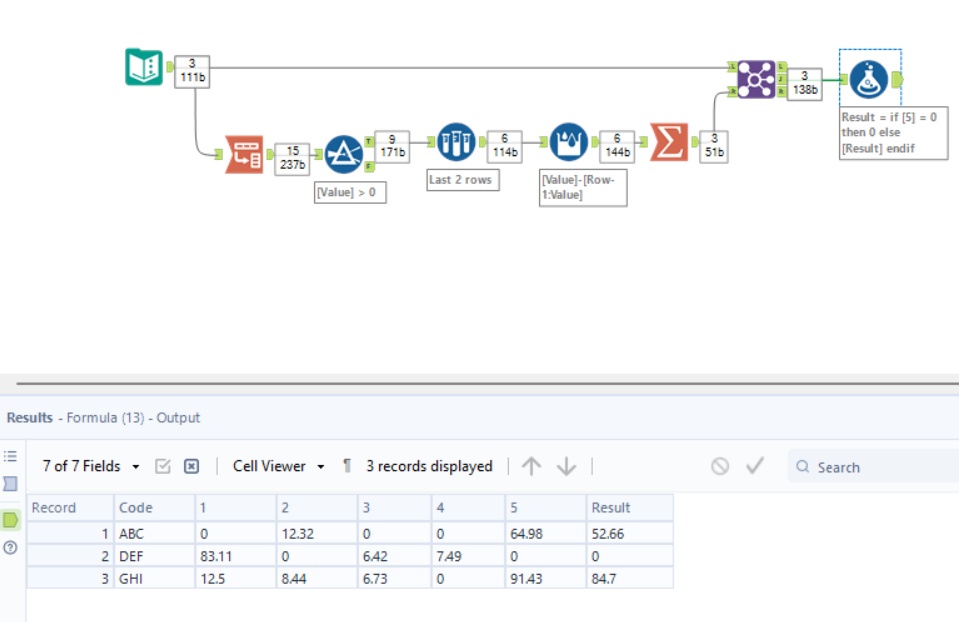Select the Filter tool with [Value] > 0
Viewport: 959px width, 622px height.
pos(344,154)
